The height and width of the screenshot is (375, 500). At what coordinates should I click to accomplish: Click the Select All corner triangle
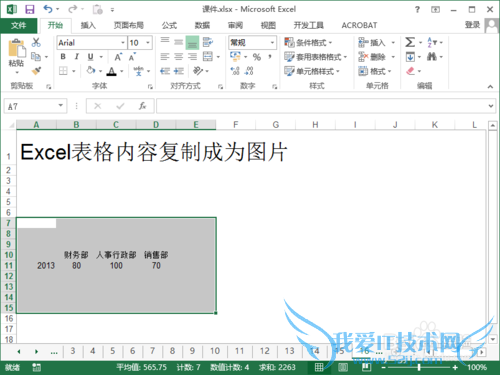point(11,125)
